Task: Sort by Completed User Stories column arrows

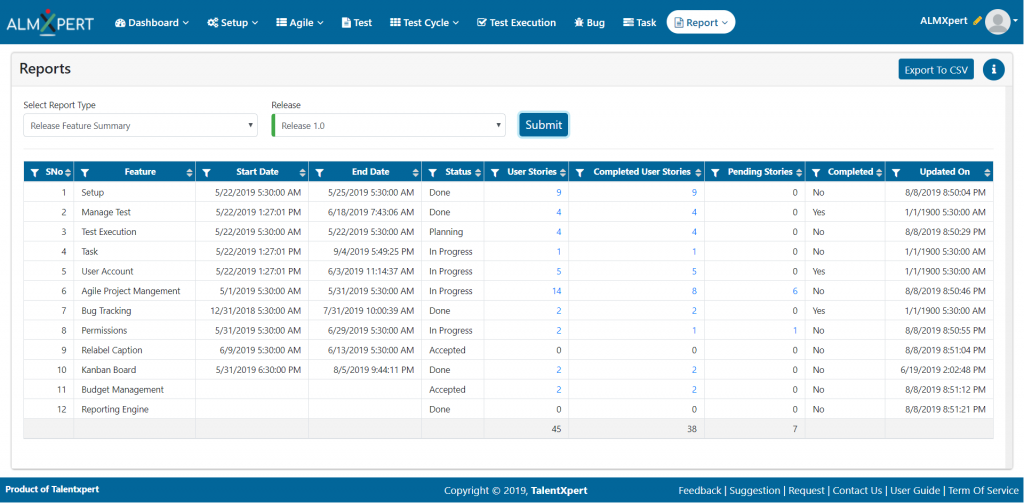Action: pyautogui.click(x=698, y=172)
